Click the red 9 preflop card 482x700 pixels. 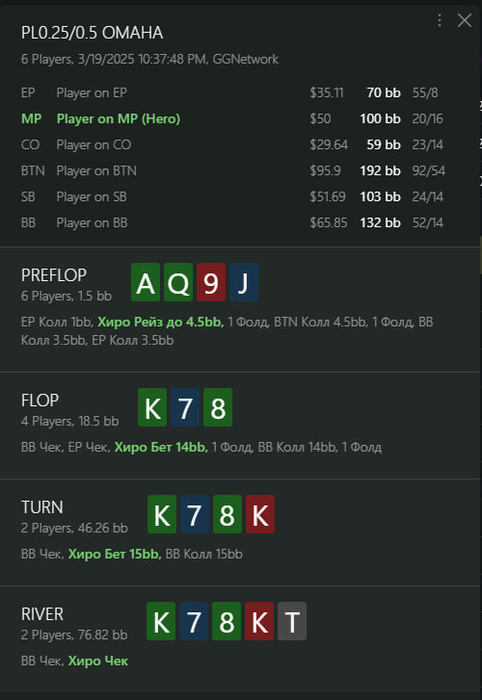pyautogui.click(x=211, y=282)
